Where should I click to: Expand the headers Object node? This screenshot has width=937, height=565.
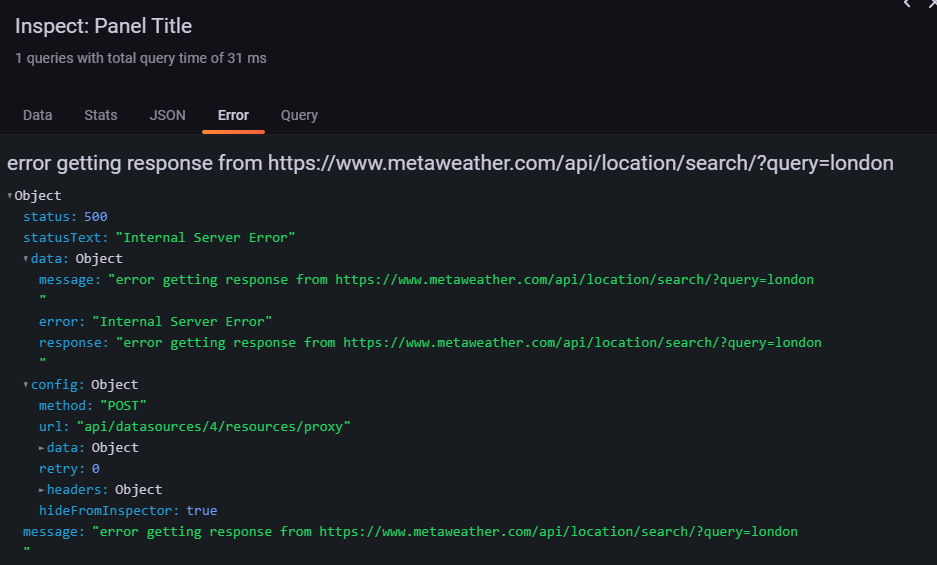click(41, 490)
